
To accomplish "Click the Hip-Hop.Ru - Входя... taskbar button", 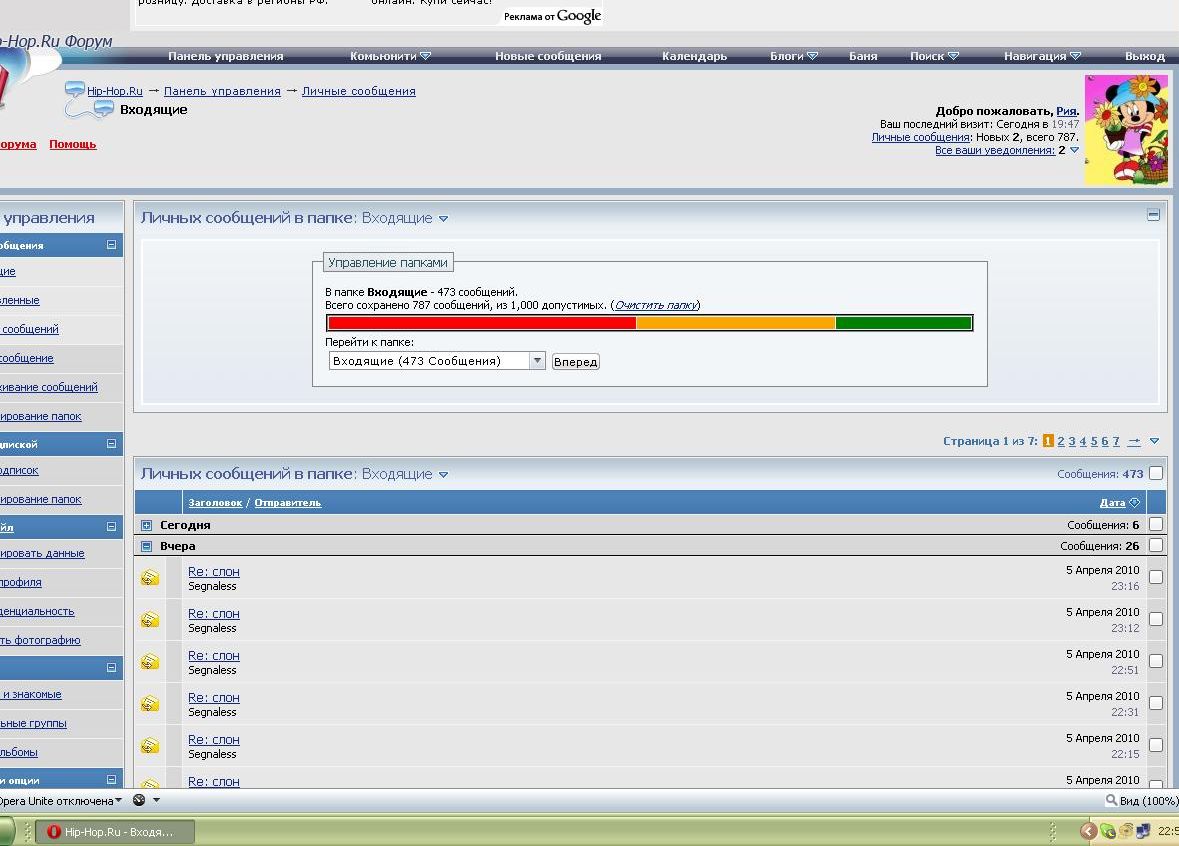I will tap(115, 832).
